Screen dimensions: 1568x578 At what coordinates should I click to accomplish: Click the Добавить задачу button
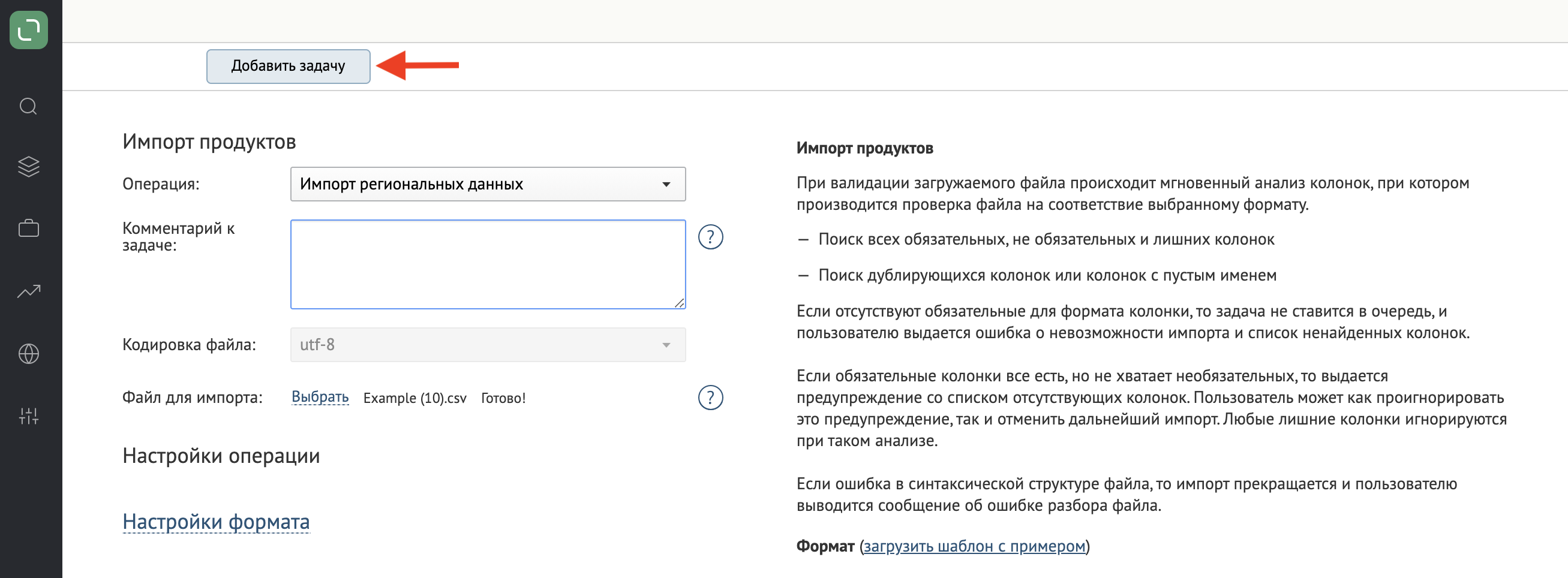[288, 66]
